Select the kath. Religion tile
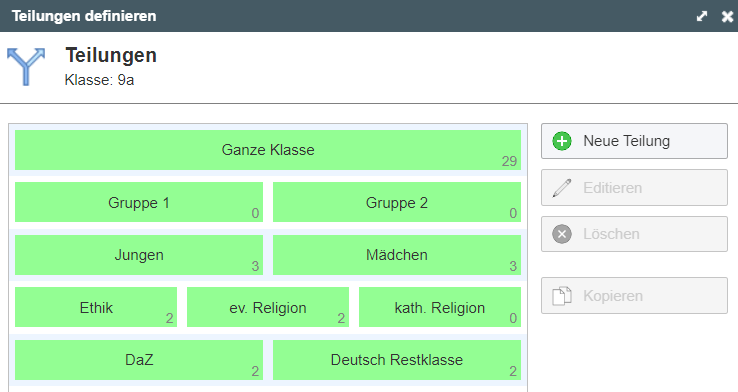The width and height of the screenshot is (738, 392). 440,307
